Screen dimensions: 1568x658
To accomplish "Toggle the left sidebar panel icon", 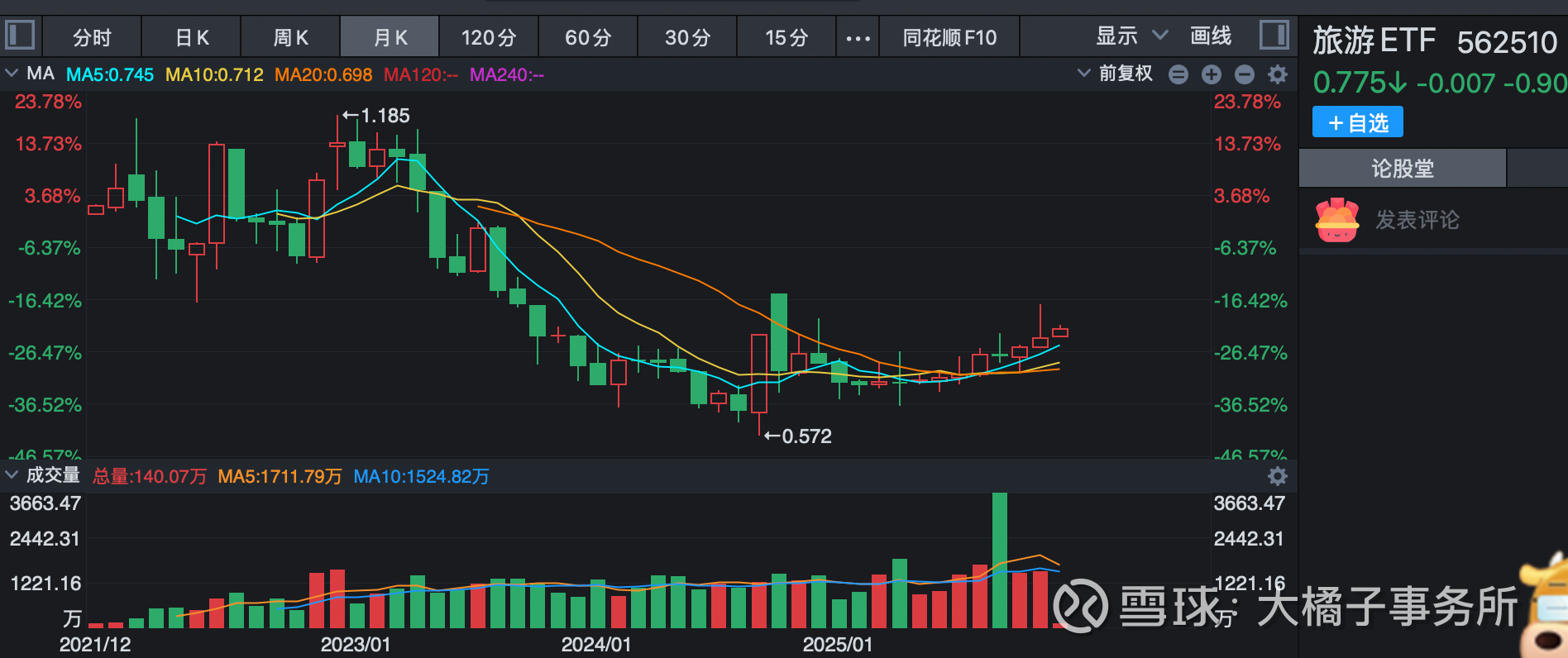I will (x=20, y=36).
